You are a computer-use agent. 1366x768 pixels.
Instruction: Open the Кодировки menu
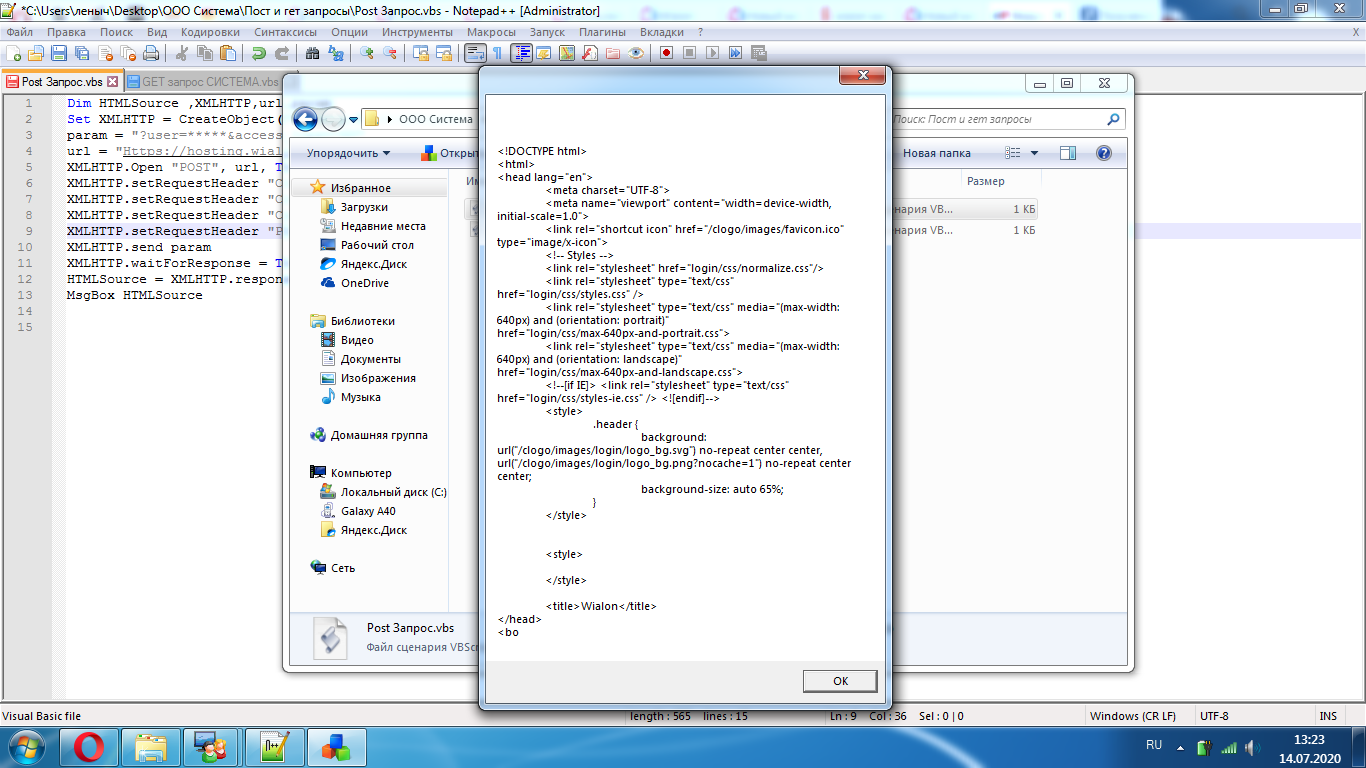210,32
